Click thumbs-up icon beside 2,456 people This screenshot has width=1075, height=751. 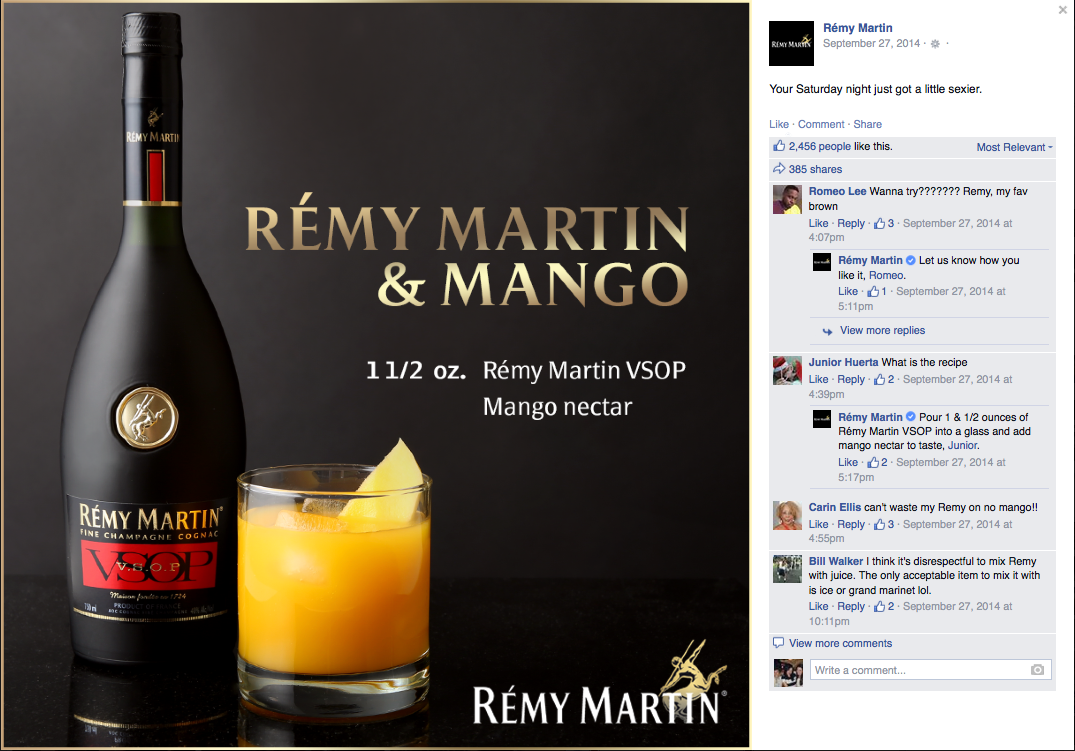click(779, 145)
